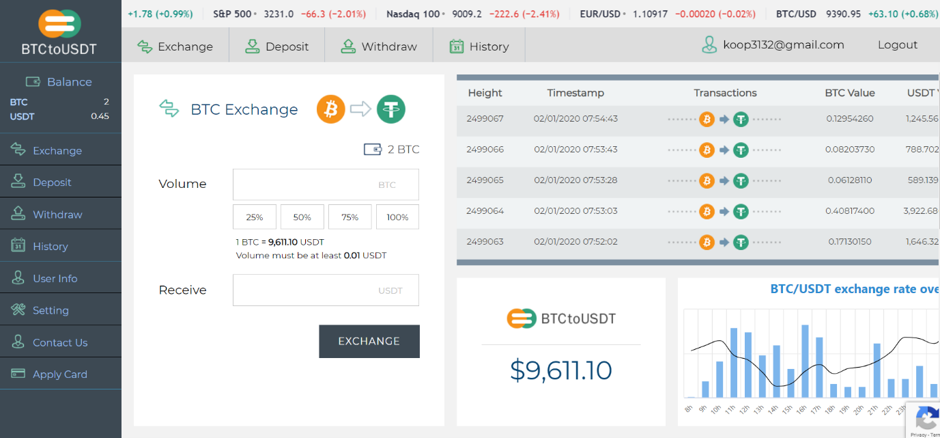Click the koop3132@gmail.com account link

point(784,44)
